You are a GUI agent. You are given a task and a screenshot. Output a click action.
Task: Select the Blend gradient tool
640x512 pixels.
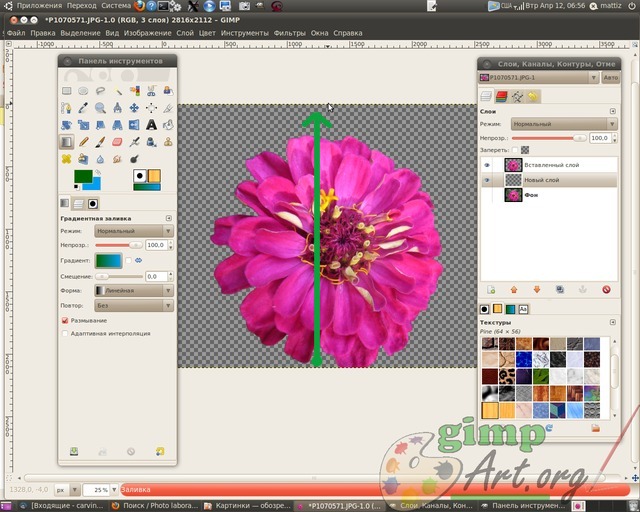(x=67, y=142)
